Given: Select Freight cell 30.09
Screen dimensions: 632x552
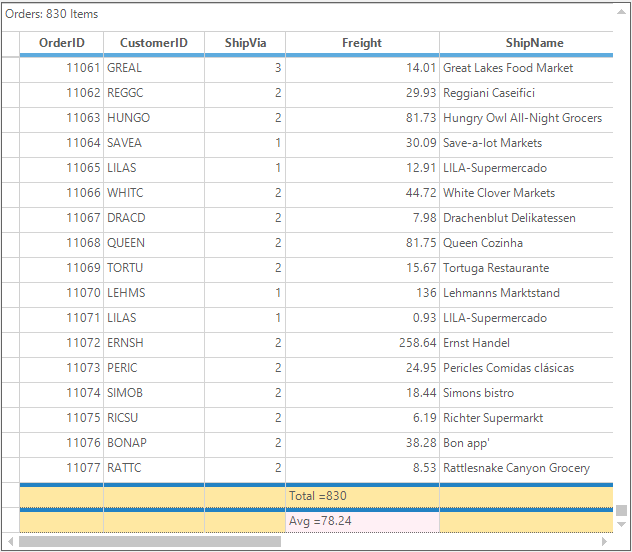Looking at the screenshot, I should tap(362, 145).
